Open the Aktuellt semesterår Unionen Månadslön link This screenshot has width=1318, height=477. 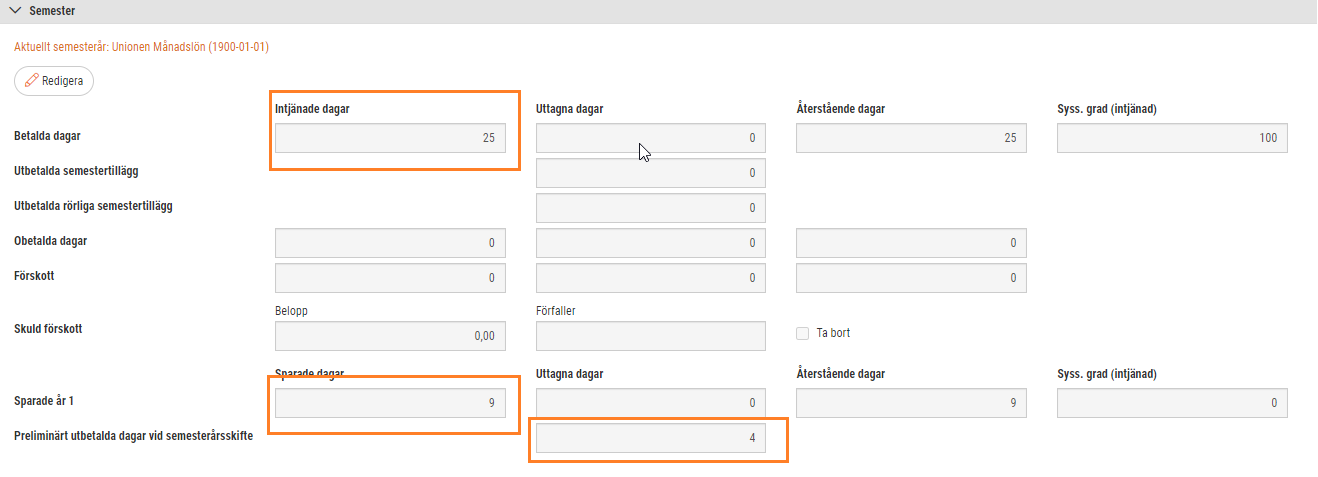(x=141, y=47)
